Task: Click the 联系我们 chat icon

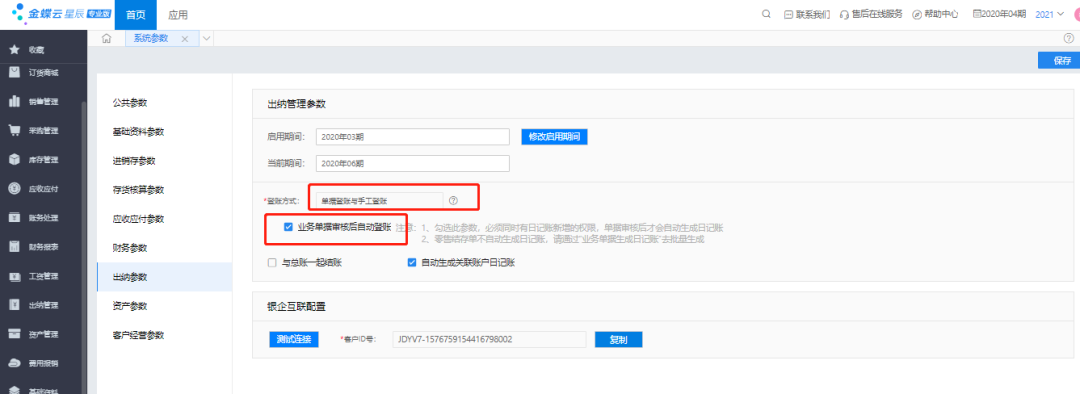Action: pos(789,14)
